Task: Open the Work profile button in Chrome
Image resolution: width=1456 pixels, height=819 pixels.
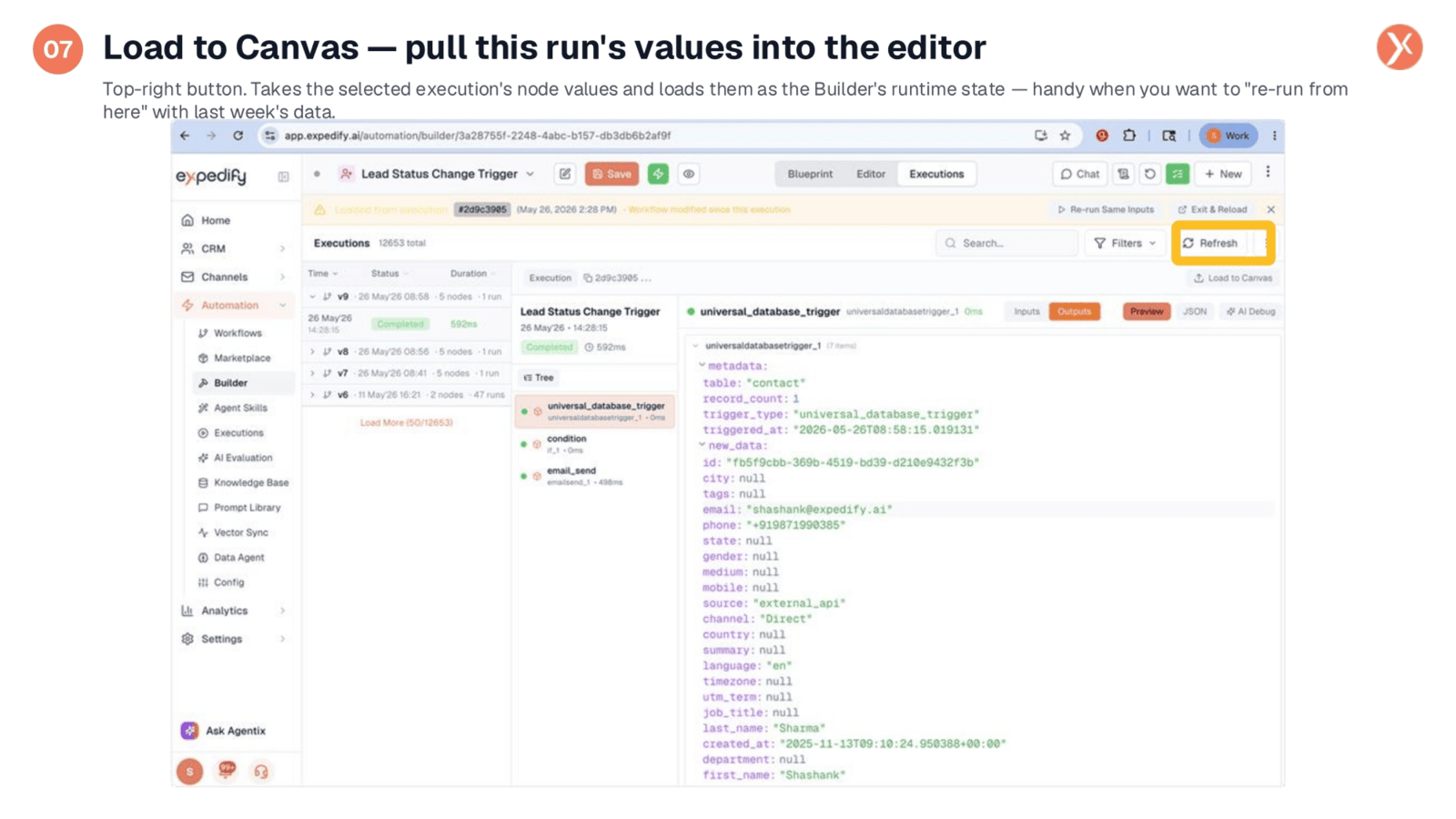Action: [1228, 136]
